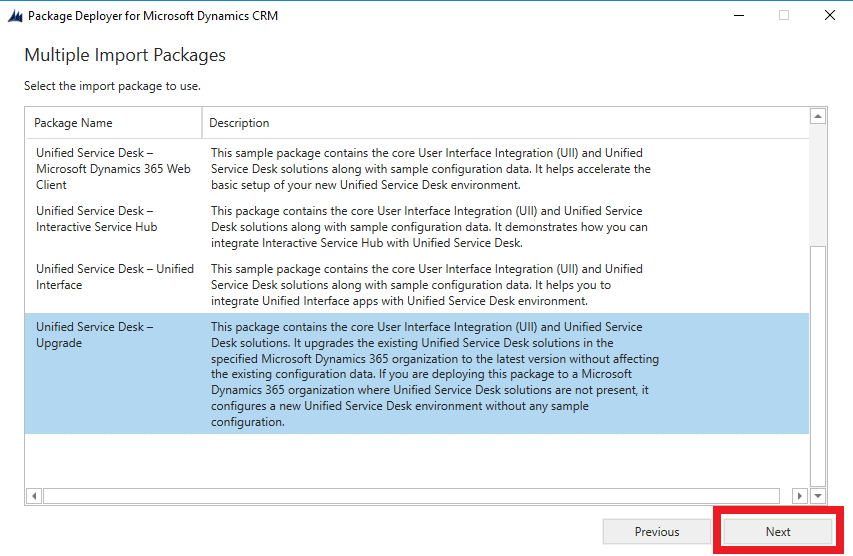
Task: Click the horizontal scrollbar left arrow
Action: (x=34, y=496)
